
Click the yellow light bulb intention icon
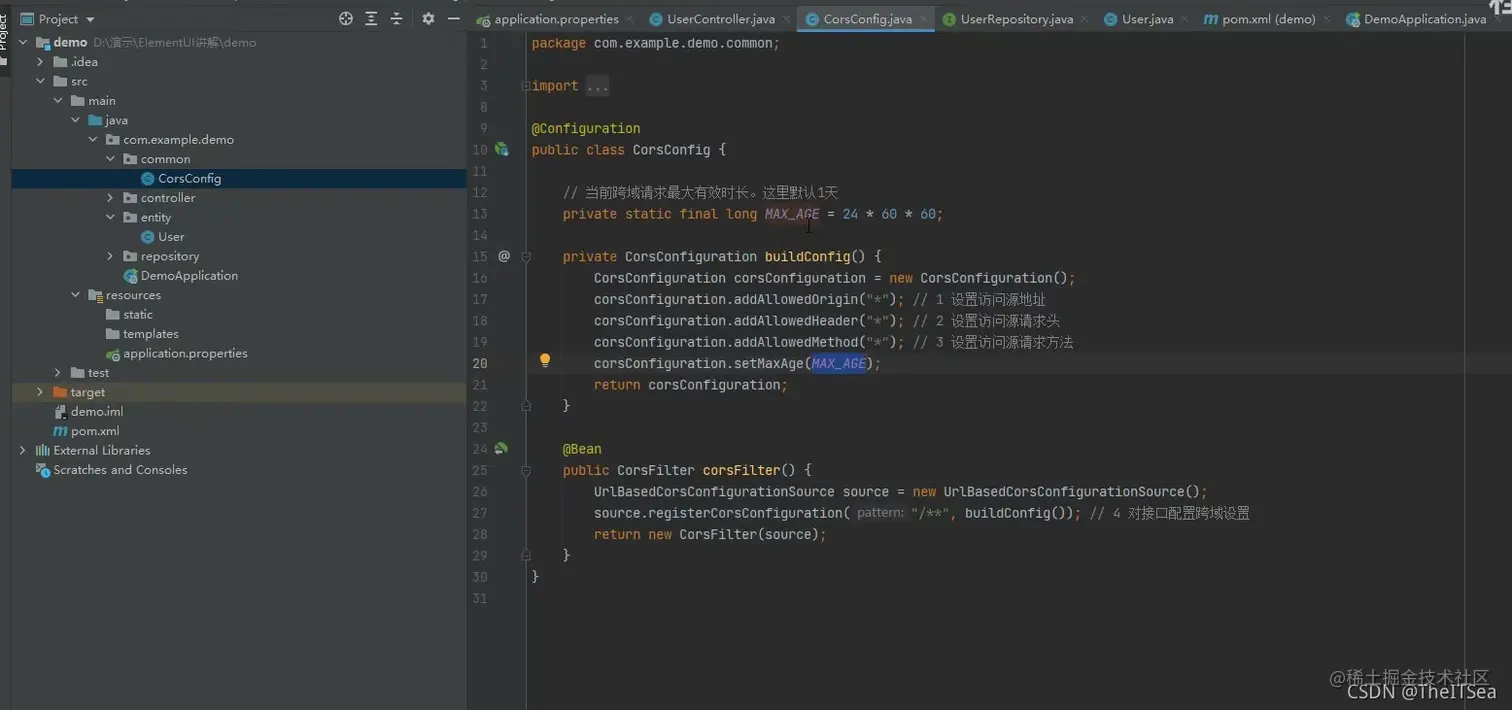pos(545,360)
